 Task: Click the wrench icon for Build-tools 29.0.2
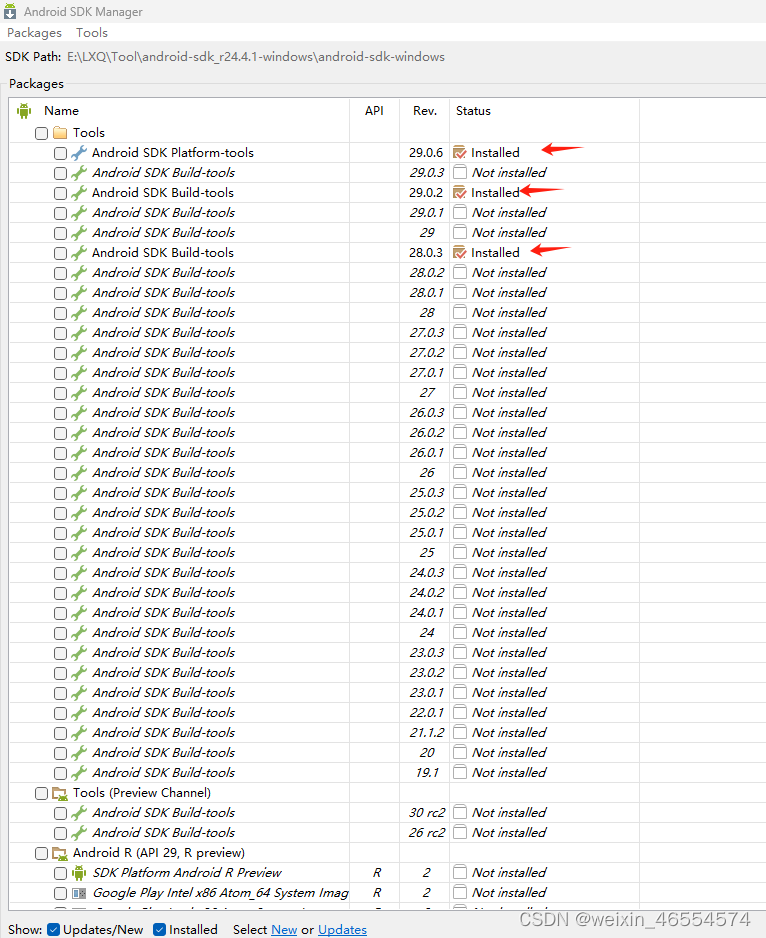tap(78, 193)
